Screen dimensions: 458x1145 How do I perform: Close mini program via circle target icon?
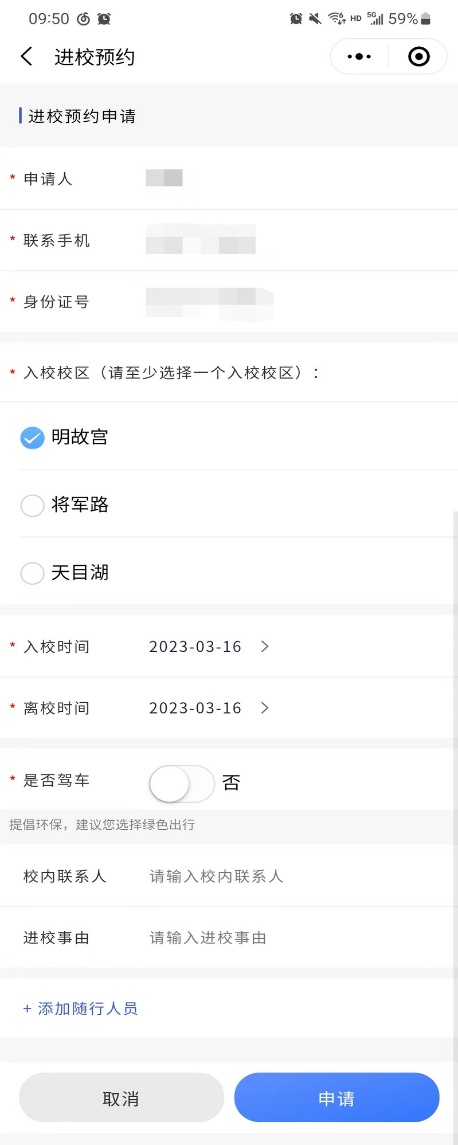click(x=419, y=57)
